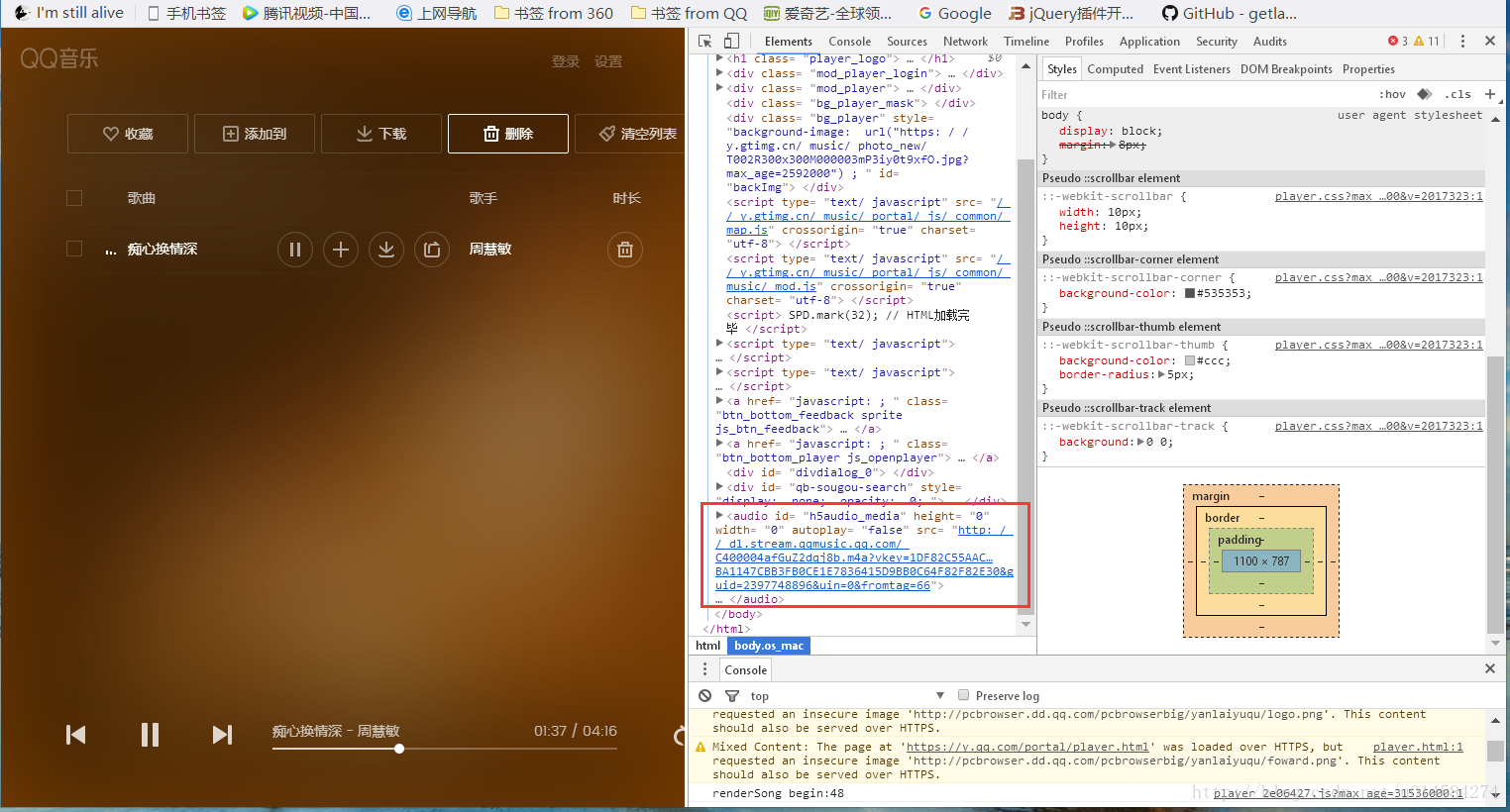Image resolution: width=1510 pixels, height=812 pixels.
Task: Click the red error count badge
Action: coord(1398,41)
